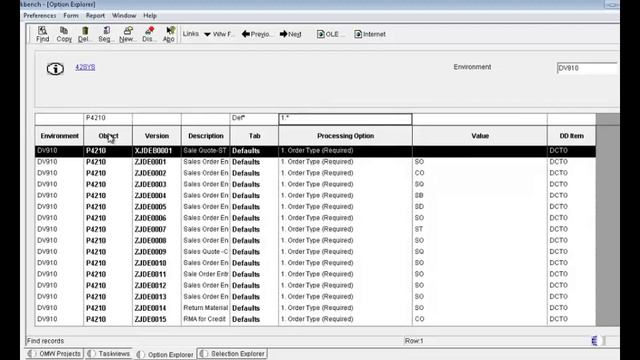Click the Tab column header
The image size is (640, 360).
click(x=254, y=136)
